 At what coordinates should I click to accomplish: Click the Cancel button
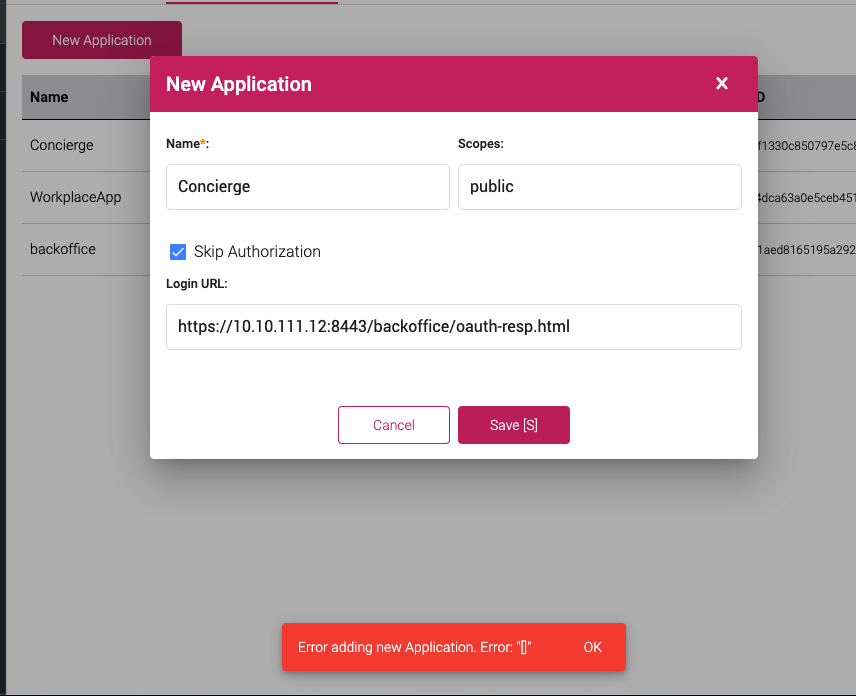click(x=394, y=425)
